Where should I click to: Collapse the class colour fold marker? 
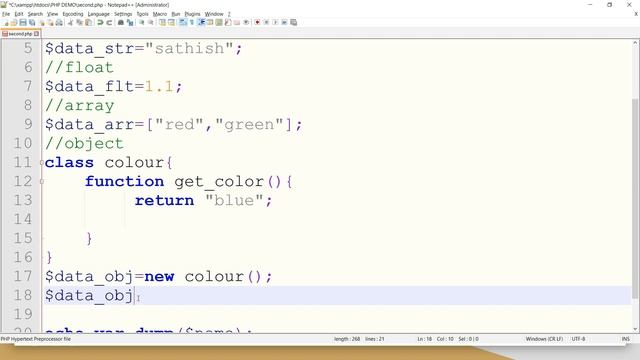pos(42,162)
